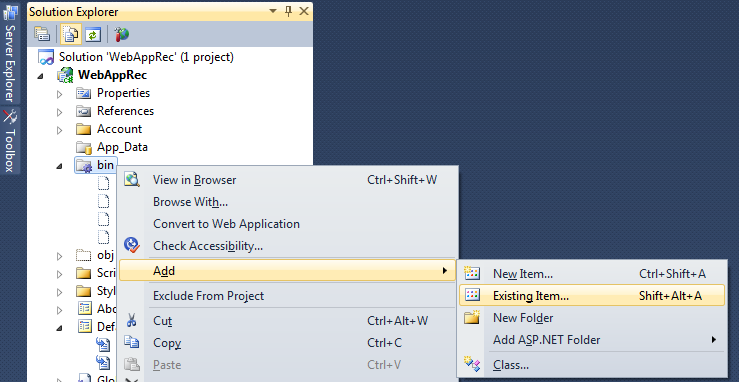Toggle the Auto Hide pin on Solution Explorer

point(288,11)
